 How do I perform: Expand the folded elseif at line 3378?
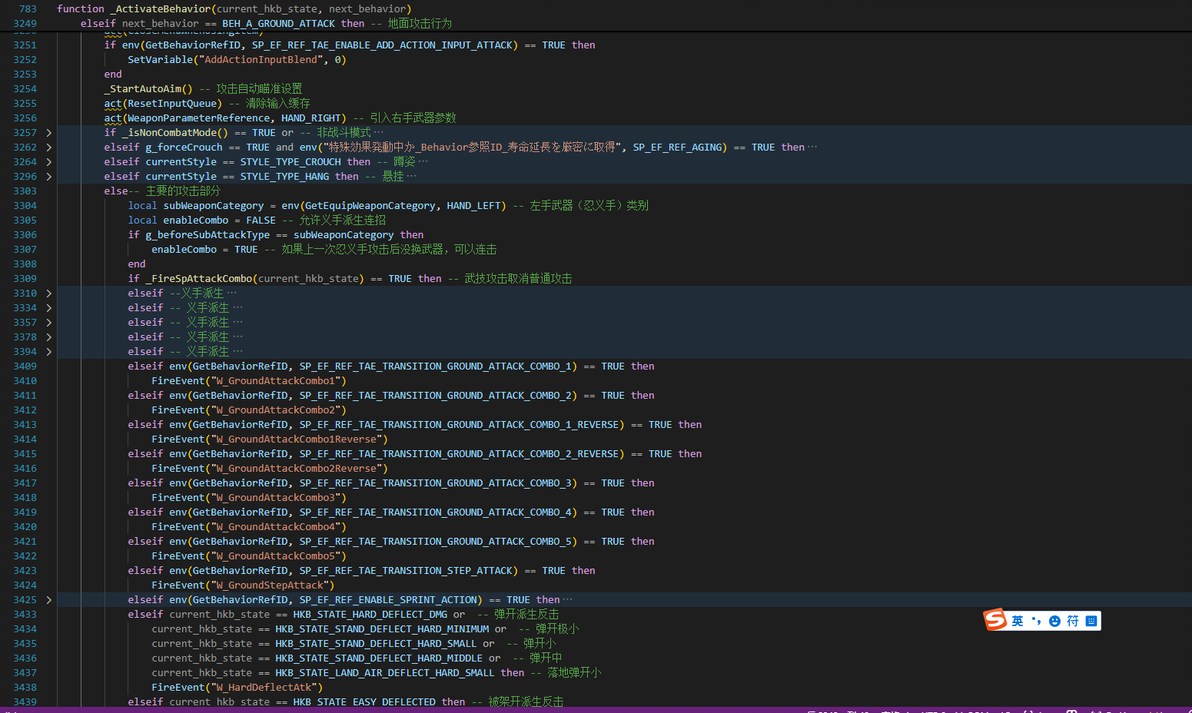point(49,337)
